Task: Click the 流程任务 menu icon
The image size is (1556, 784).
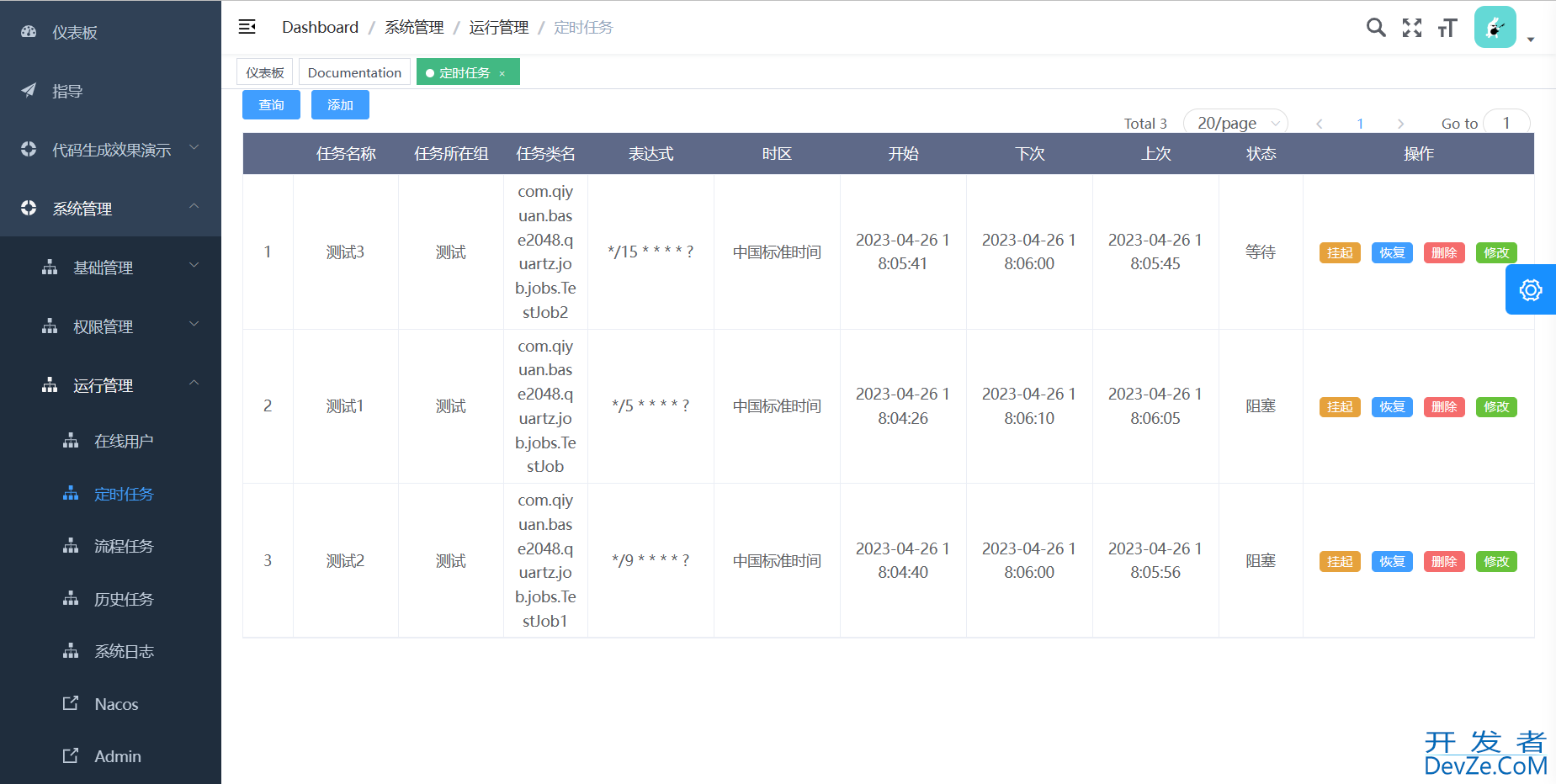Action: click(x=71, y=545)
